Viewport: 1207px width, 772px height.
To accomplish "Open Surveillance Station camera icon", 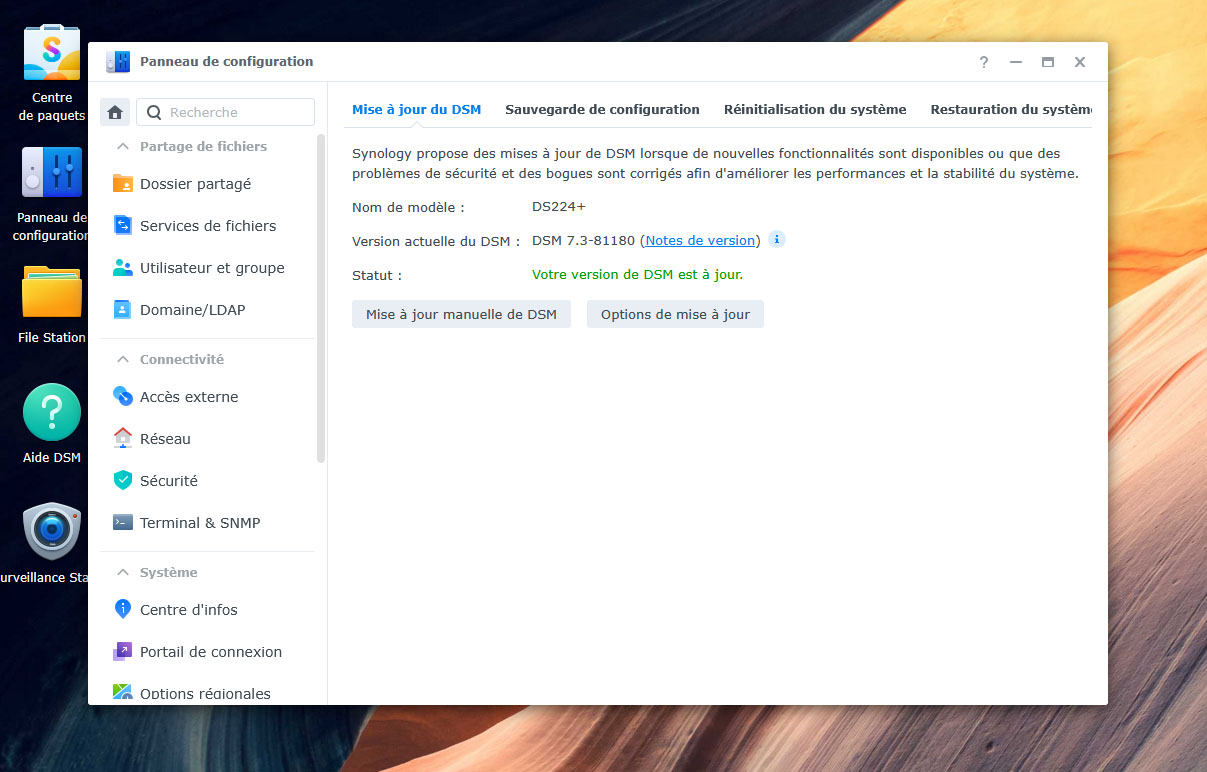I will tap(52, 531).
